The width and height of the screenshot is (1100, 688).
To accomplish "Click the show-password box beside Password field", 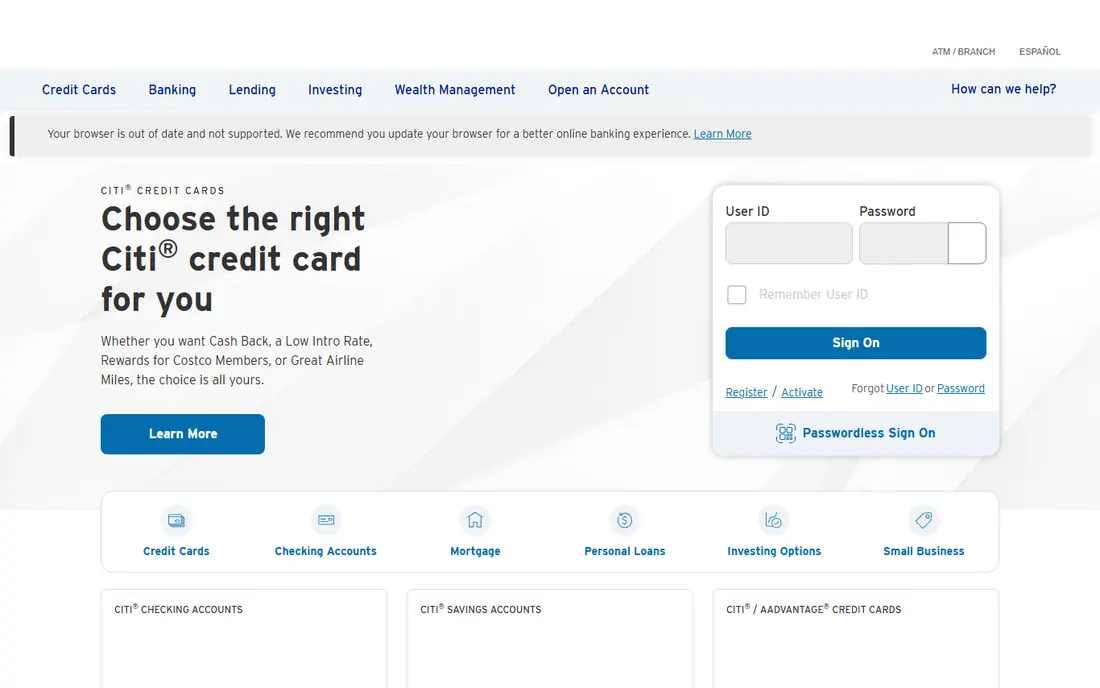I will 967,243.
